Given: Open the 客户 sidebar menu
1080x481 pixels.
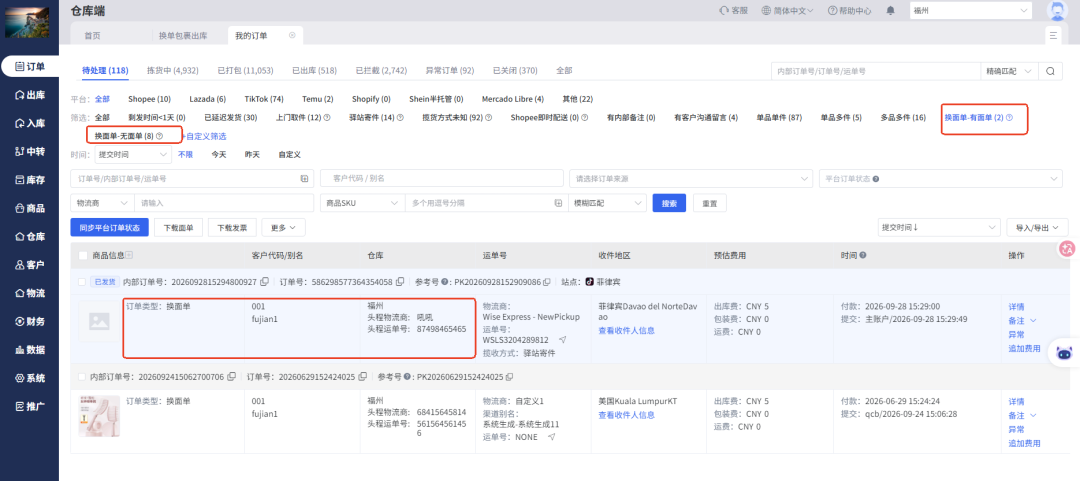Looking at the screenshot, I should coord(30,265).
